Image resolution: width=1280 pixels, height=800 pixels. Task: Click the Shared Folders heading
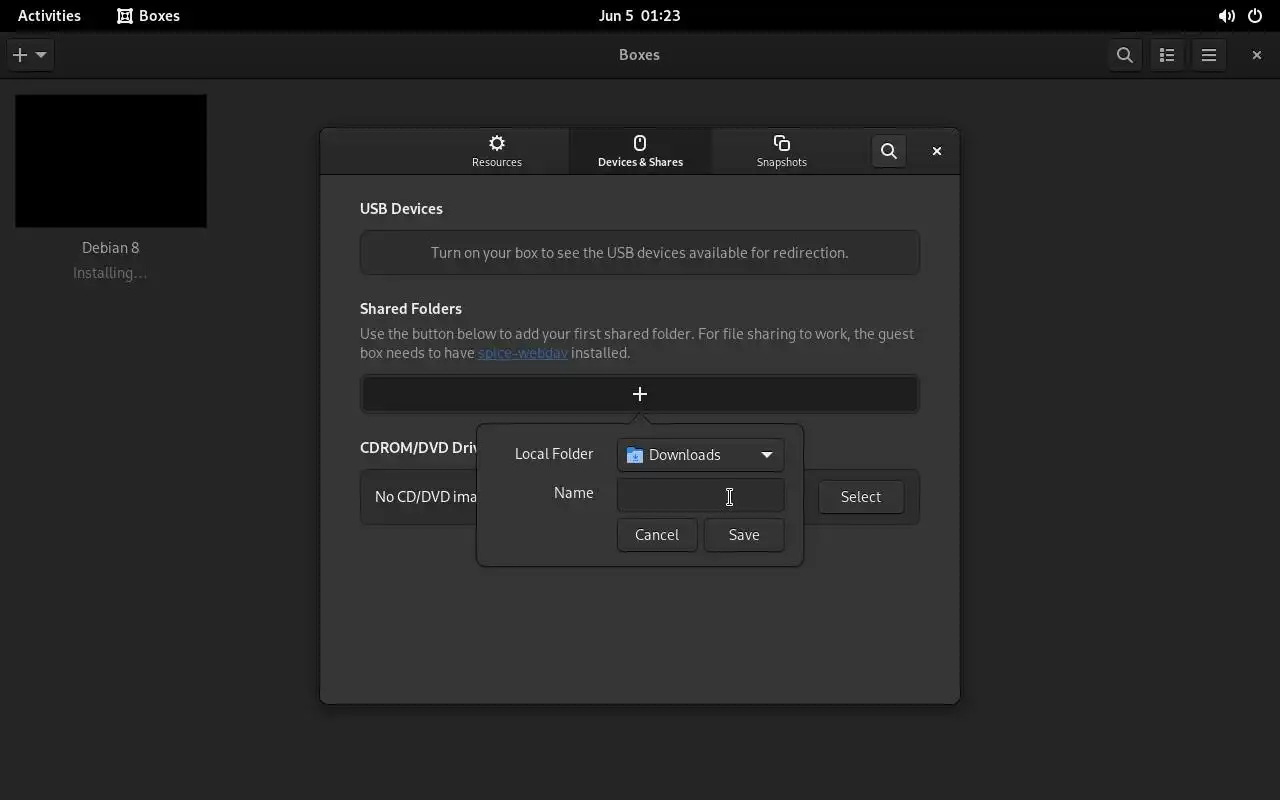click(411, 309)
